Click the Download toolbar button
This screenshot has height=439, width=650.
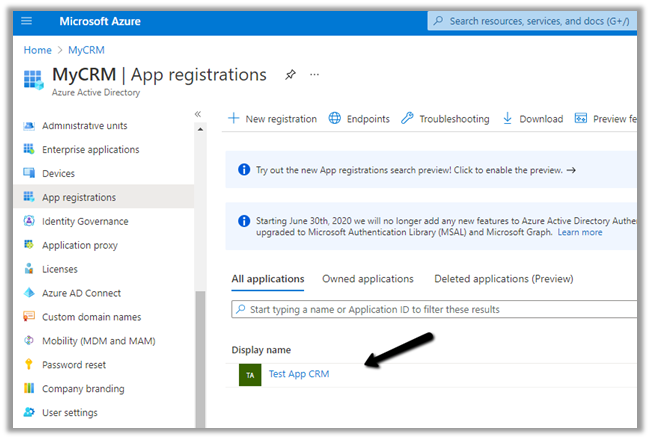click(532, 119)
